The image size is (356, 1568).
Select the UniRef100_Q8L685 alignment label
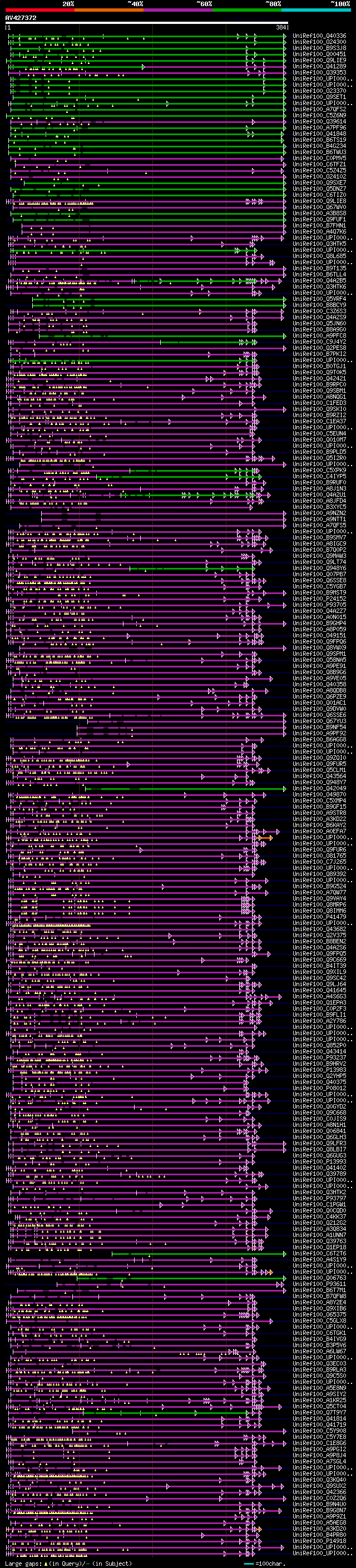(319, 256)
